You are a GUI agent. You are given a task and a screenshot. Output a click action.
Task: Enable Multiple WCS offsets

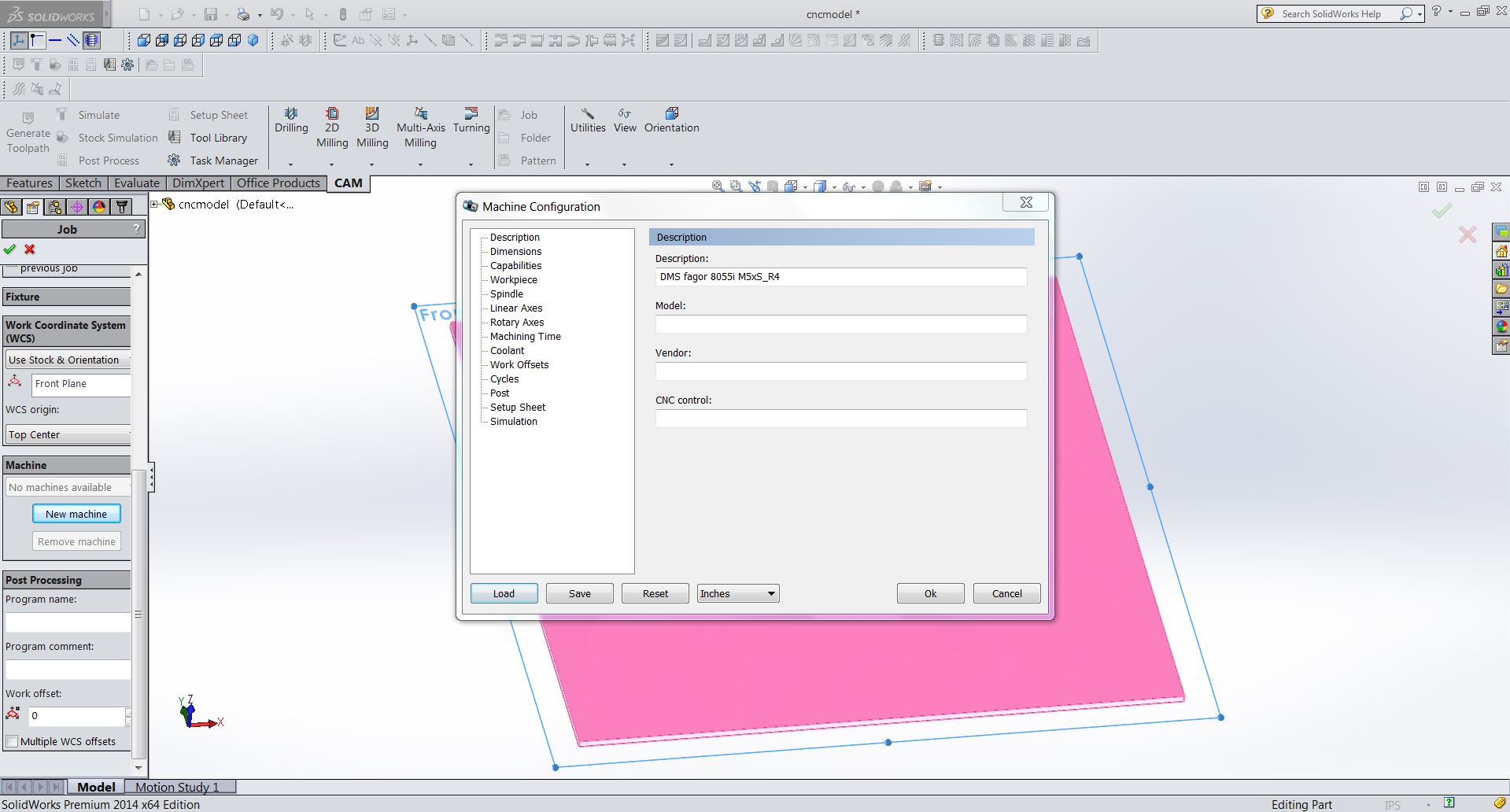coord(13,741)
